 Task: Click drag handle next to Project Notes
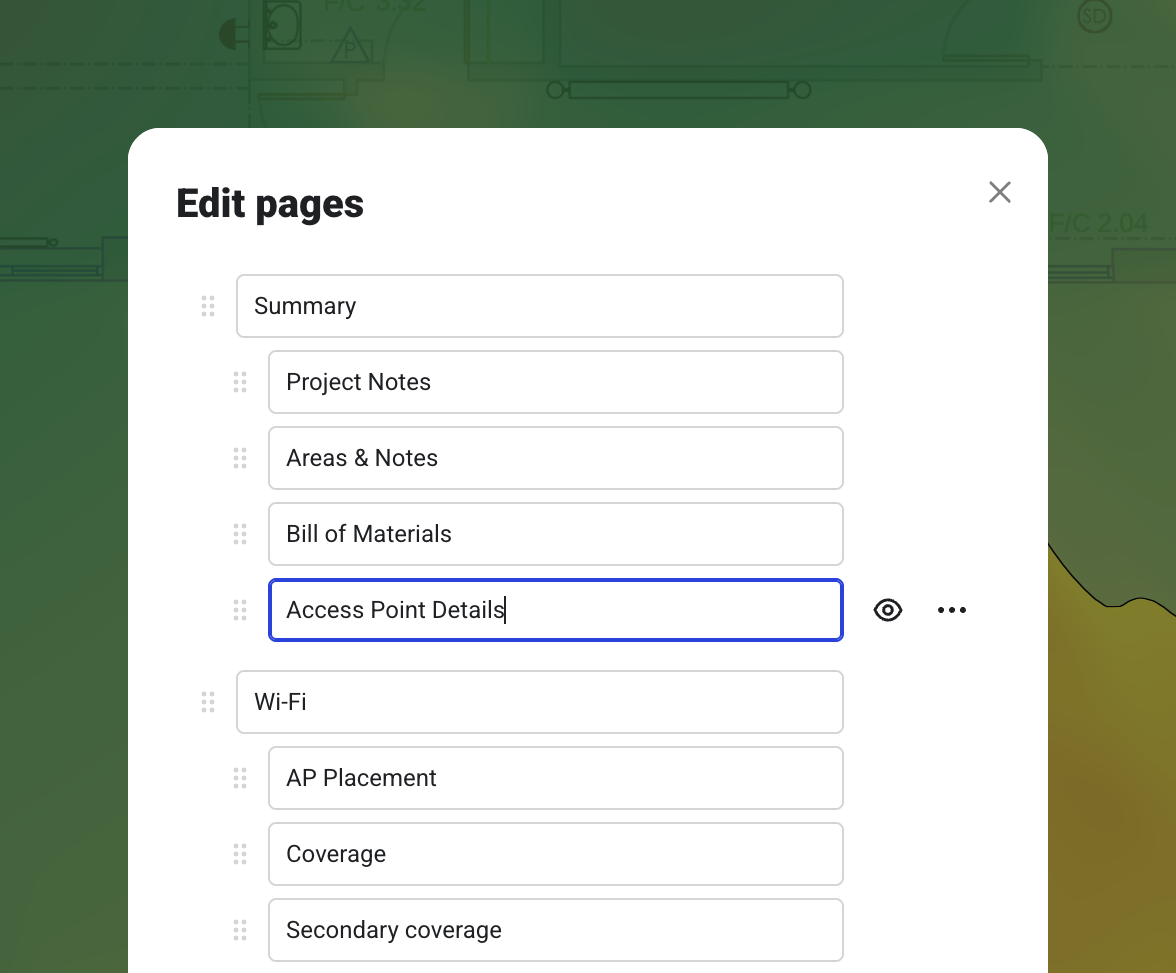click(240, 382)
